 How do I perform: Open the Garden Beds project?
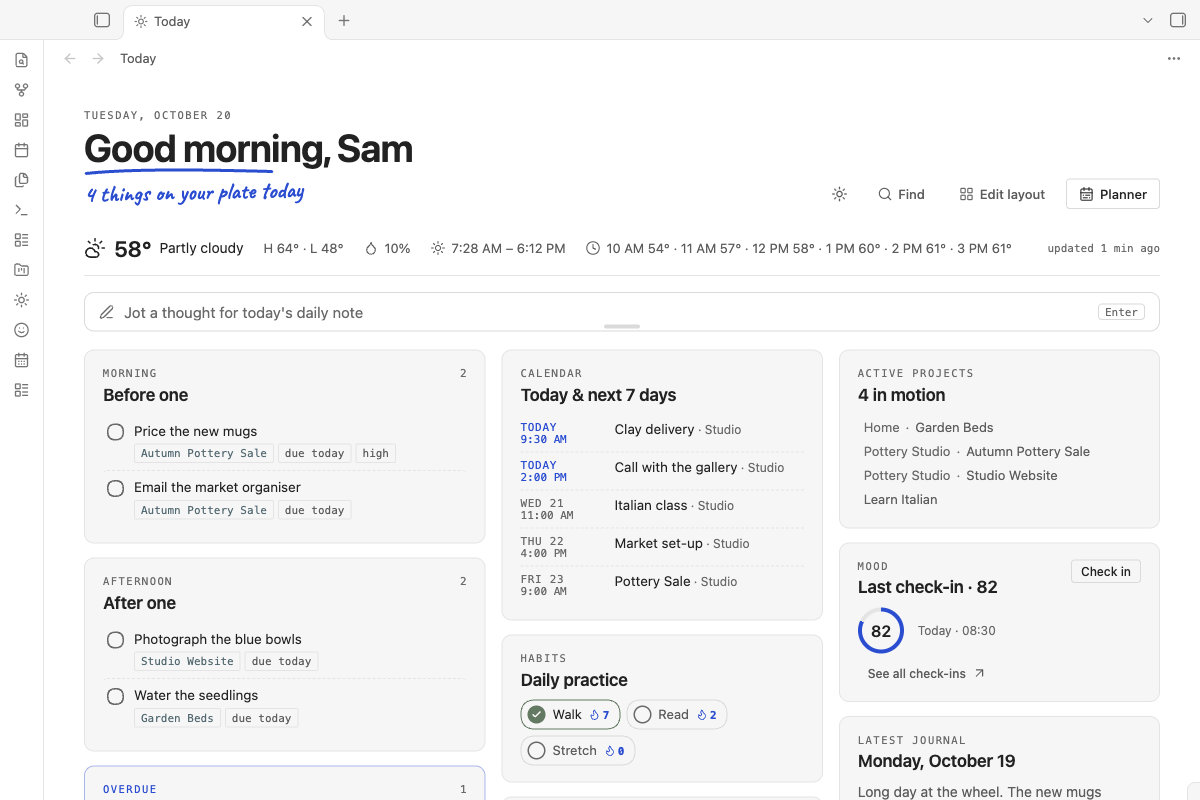point(954,427)
